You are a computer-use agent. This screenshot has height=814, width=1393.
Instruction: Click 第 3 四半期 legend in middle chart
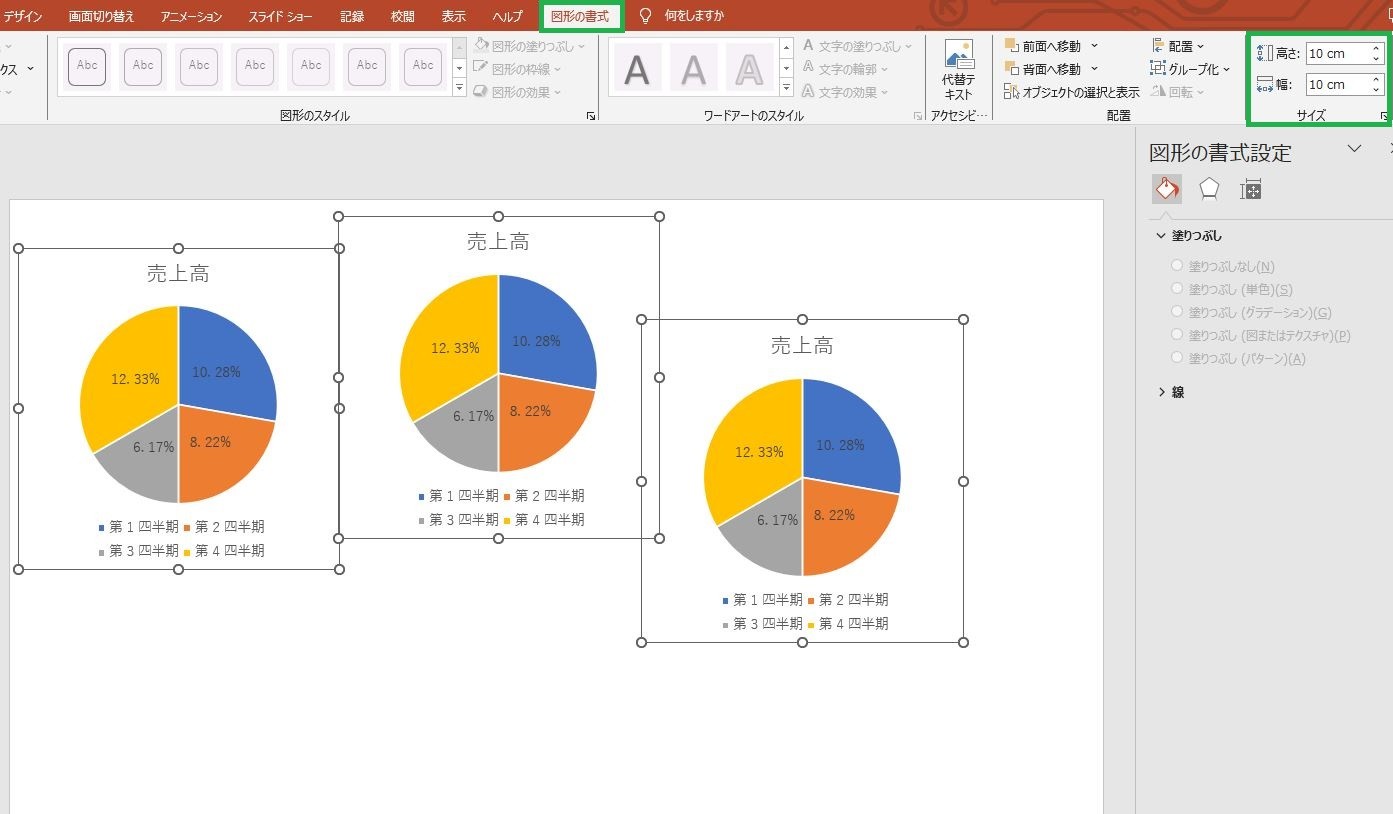click(458, 520)
